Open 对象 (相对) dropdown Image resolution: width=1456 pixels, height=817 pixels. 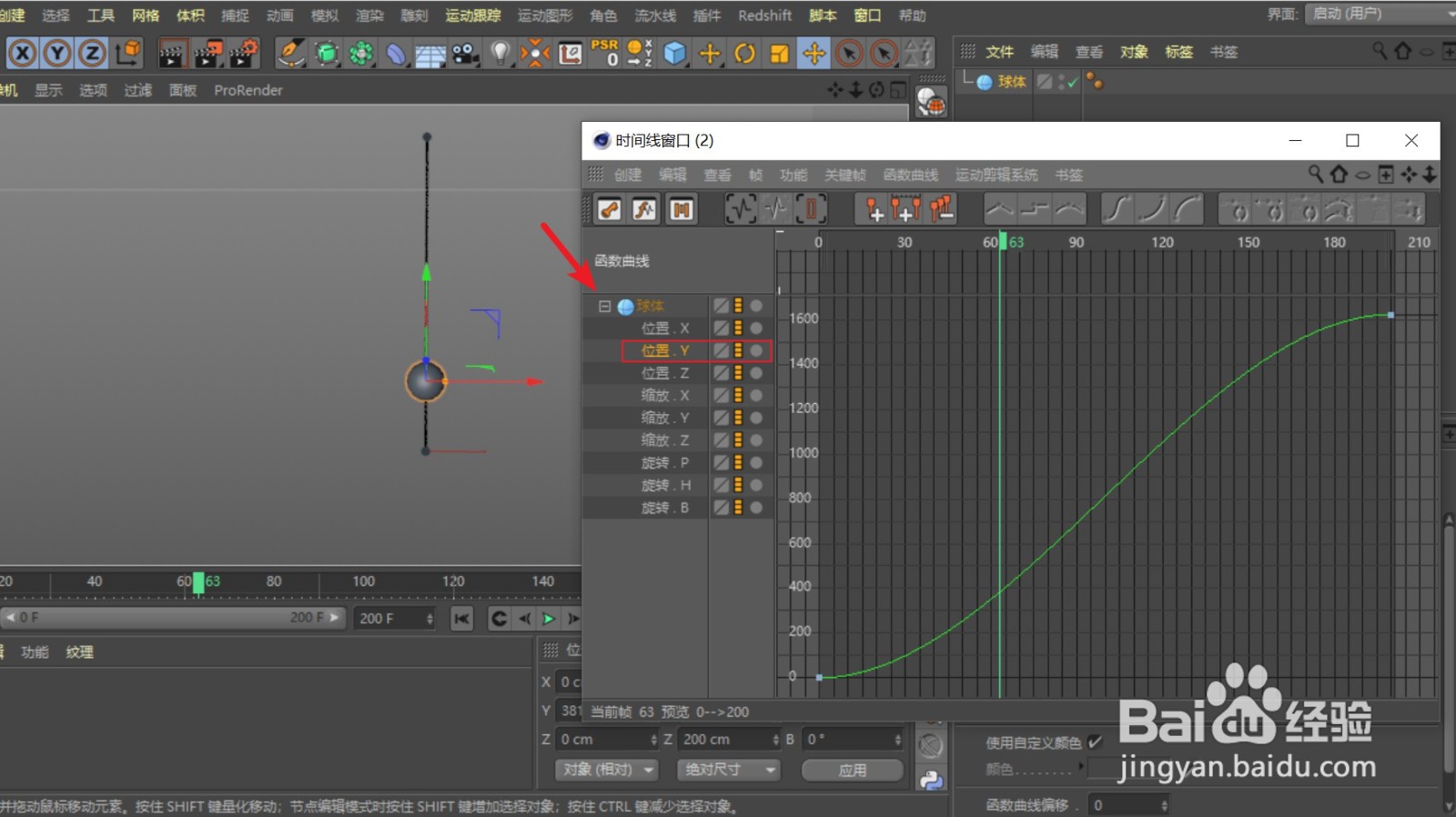click(x=606, y=770)
